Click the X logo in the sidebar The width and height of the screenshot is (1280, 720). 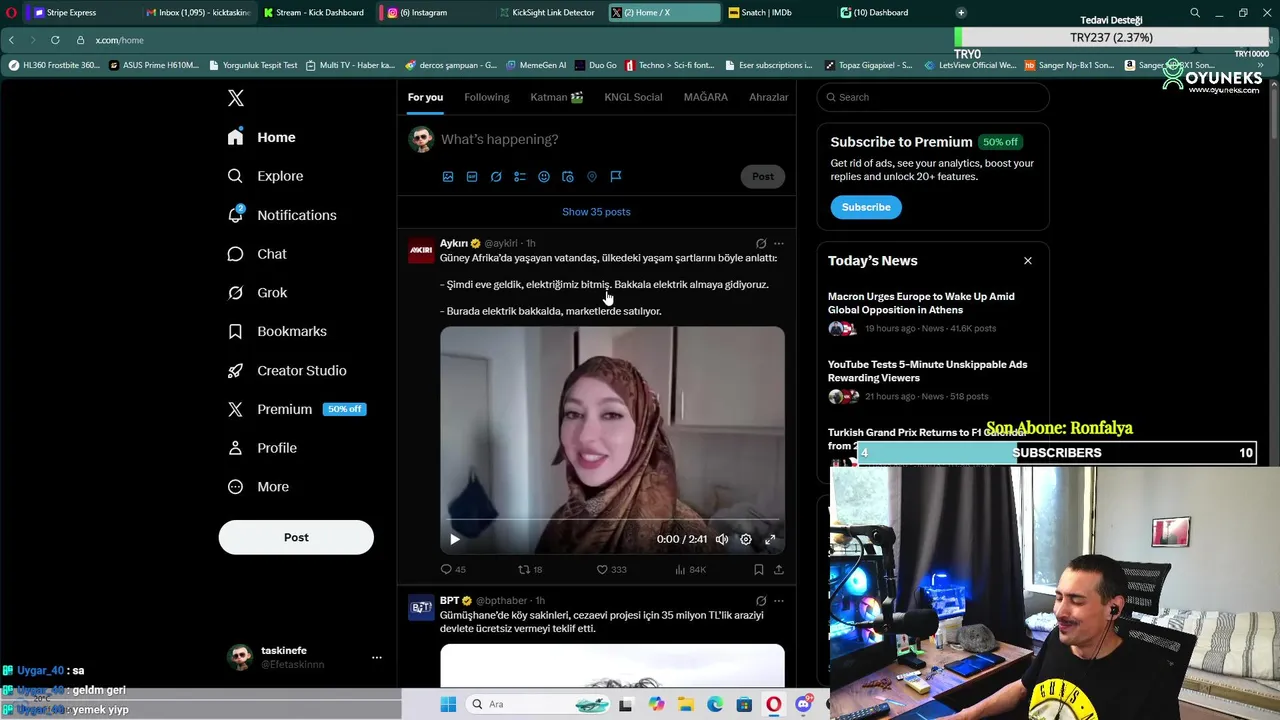236,98
